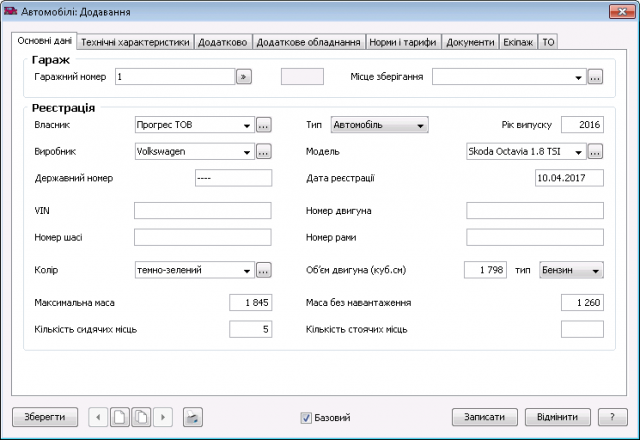
Task: Expand the Колір dropdown list
Action: pyautogui.click(x=246, y=269)
